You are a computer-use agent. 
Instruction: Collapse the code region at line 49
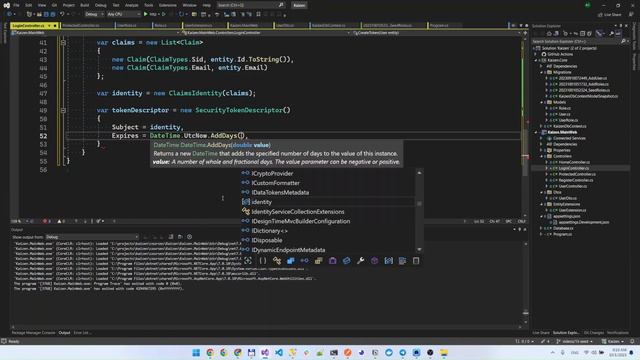point(63,110)
